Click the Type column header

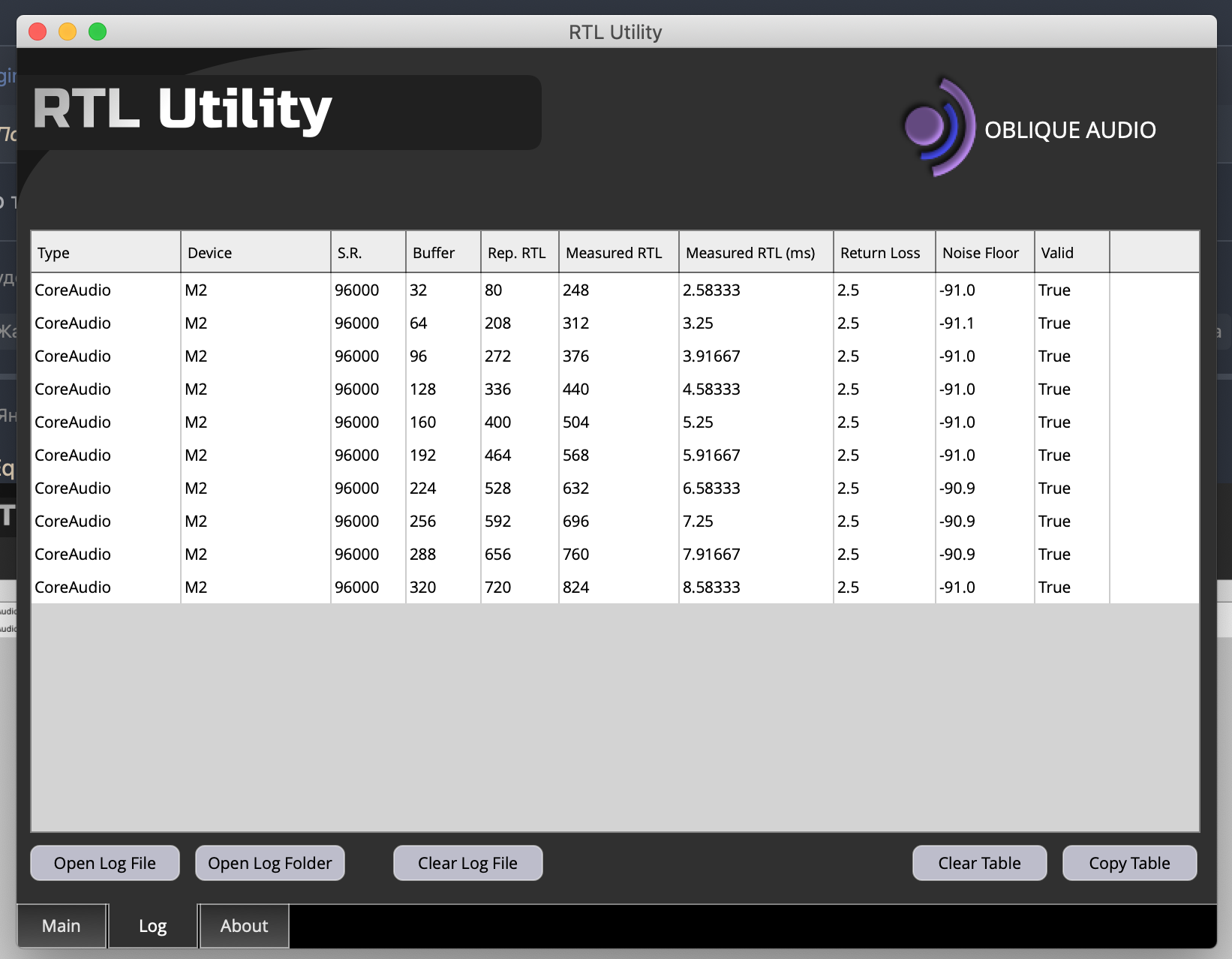click(x=106, y=252)
